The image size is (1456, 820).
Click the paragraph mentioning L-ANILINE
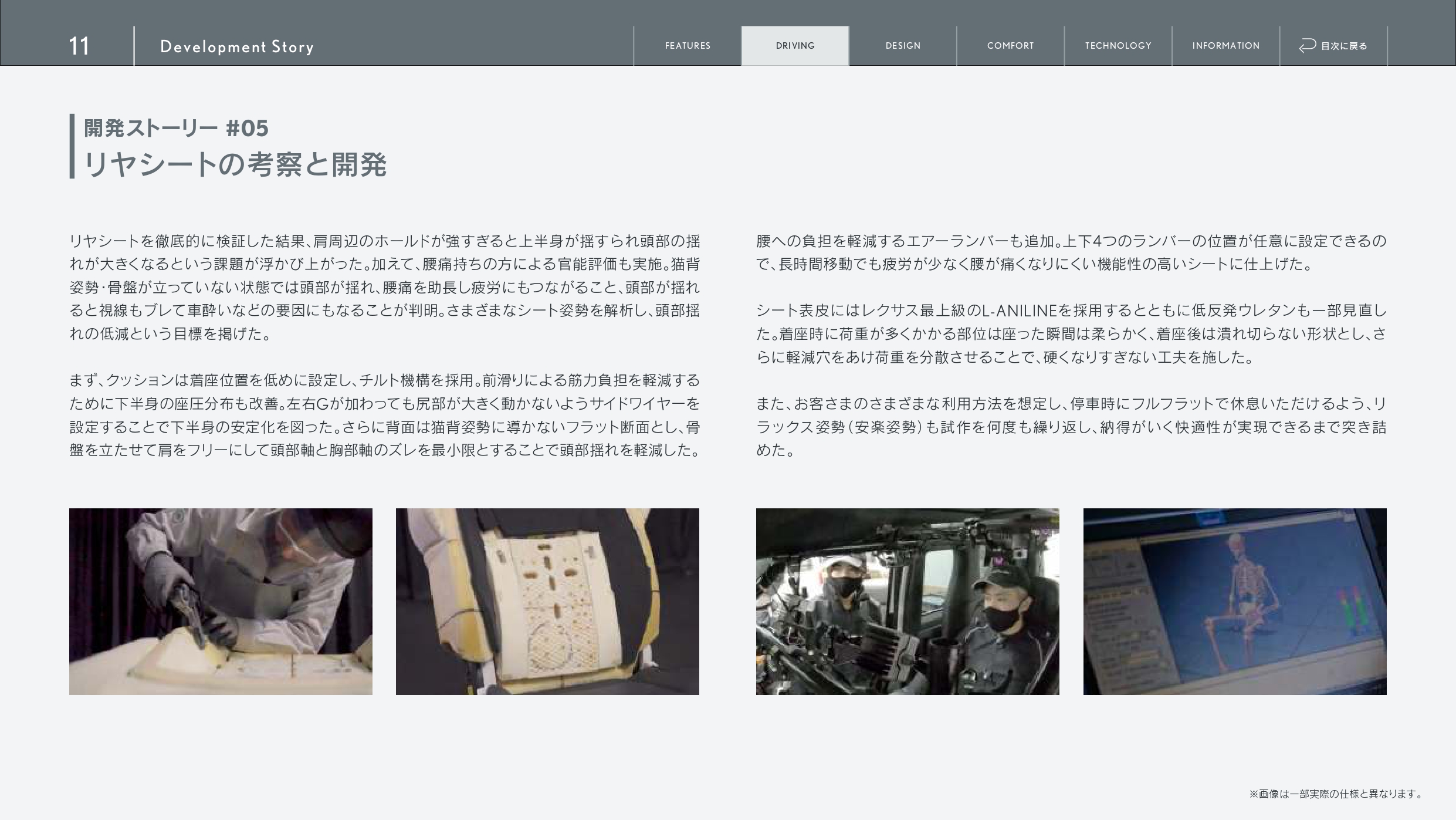[1071, 333]
